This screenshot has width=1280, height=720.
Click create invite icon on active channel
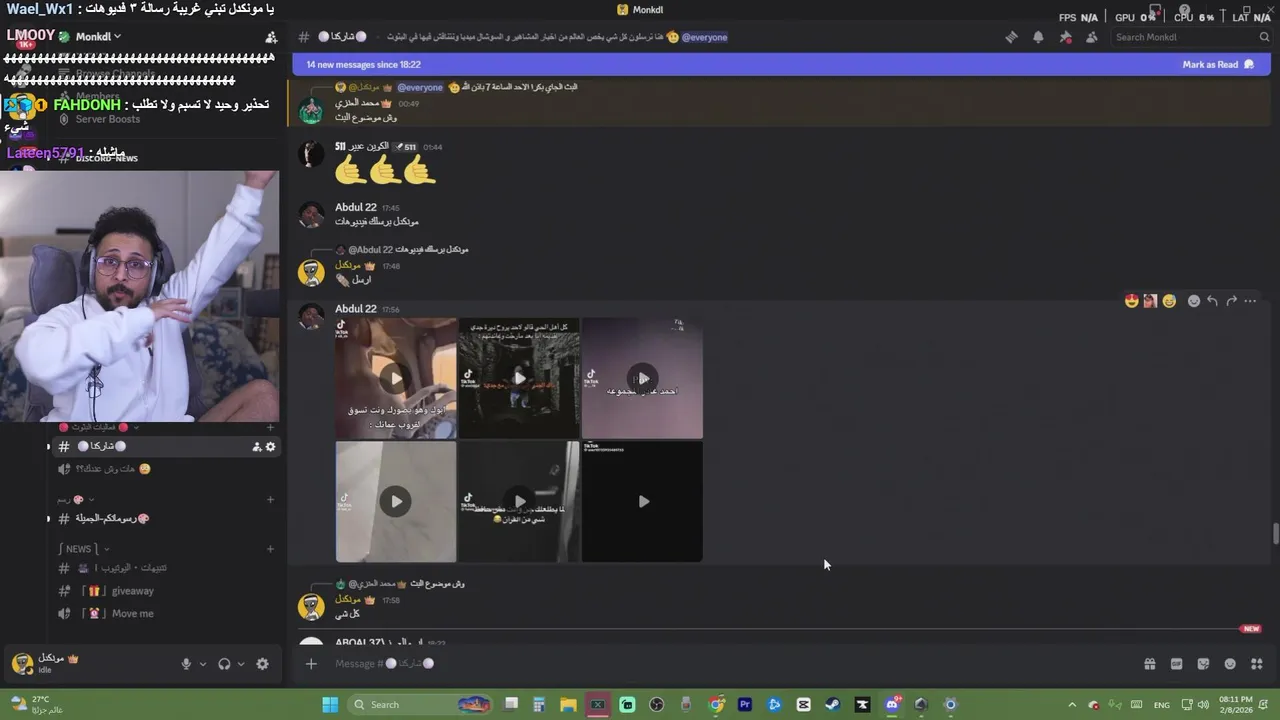coord(256,447)
